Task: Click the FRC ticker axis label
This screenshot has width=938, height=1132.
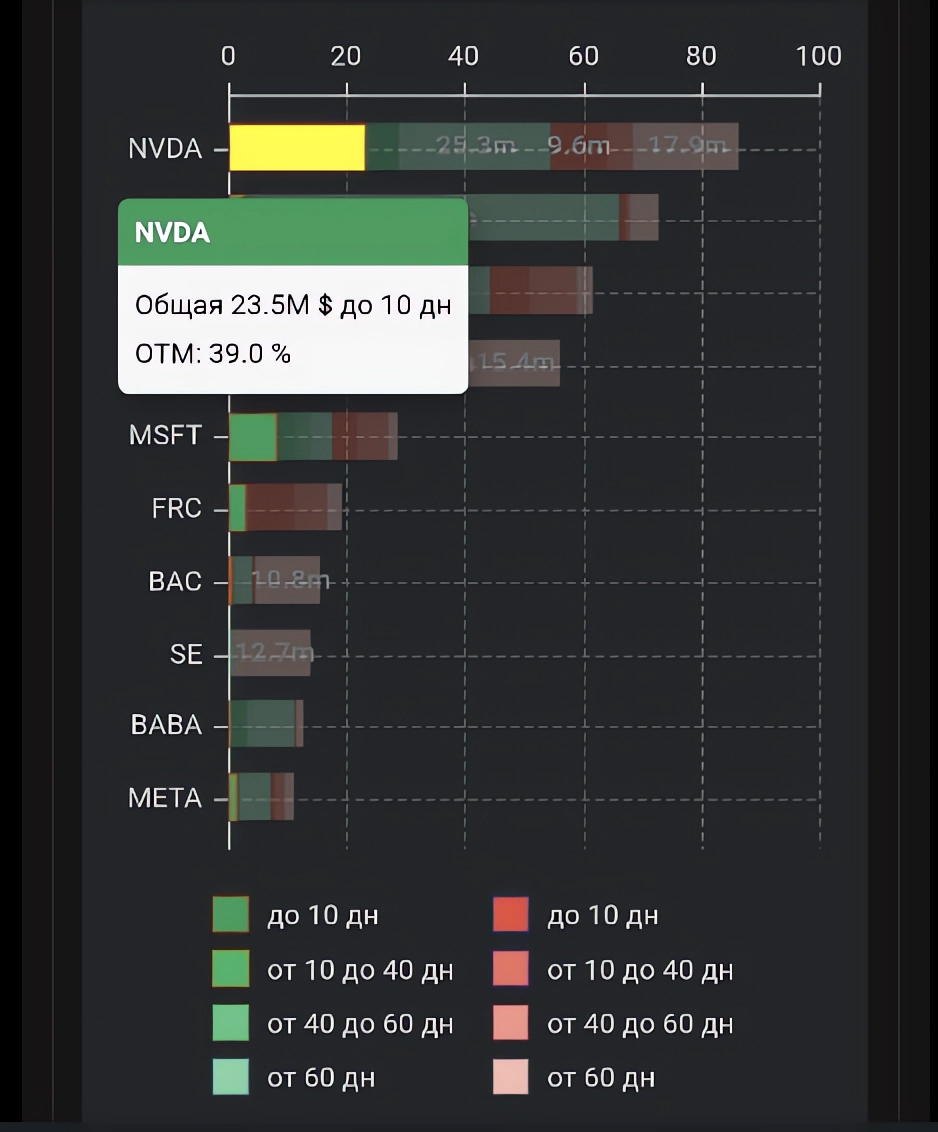Action: tap(177, 508)
